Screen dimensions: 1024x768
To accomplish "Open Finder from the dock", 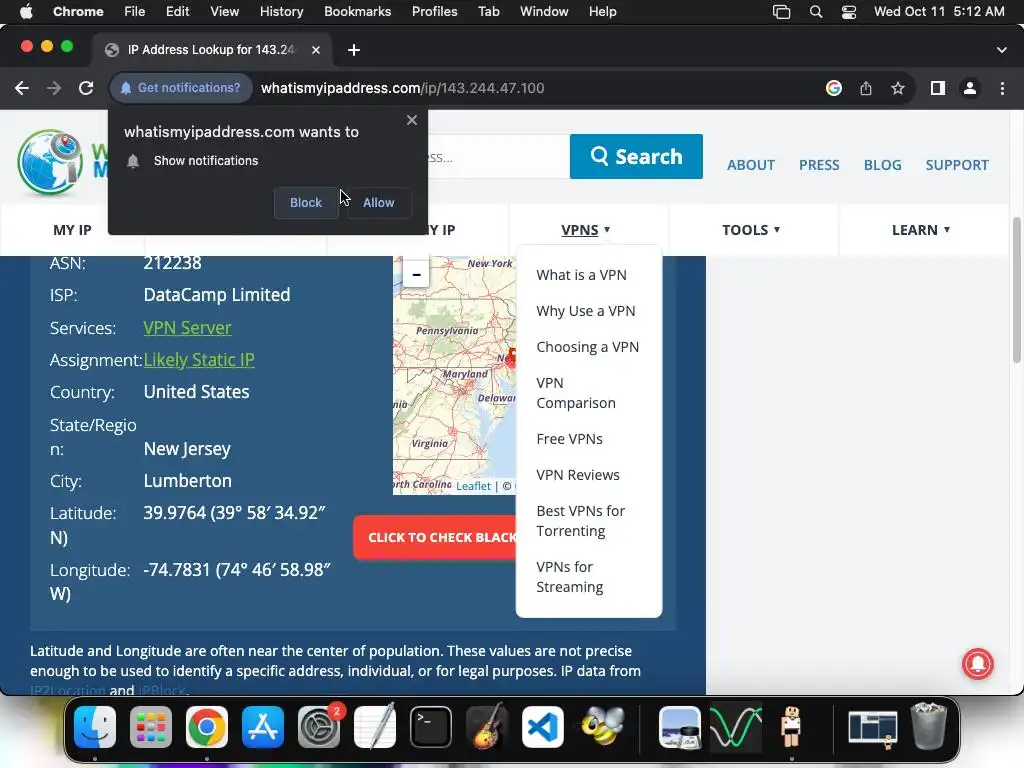I will tap(95, 726).
